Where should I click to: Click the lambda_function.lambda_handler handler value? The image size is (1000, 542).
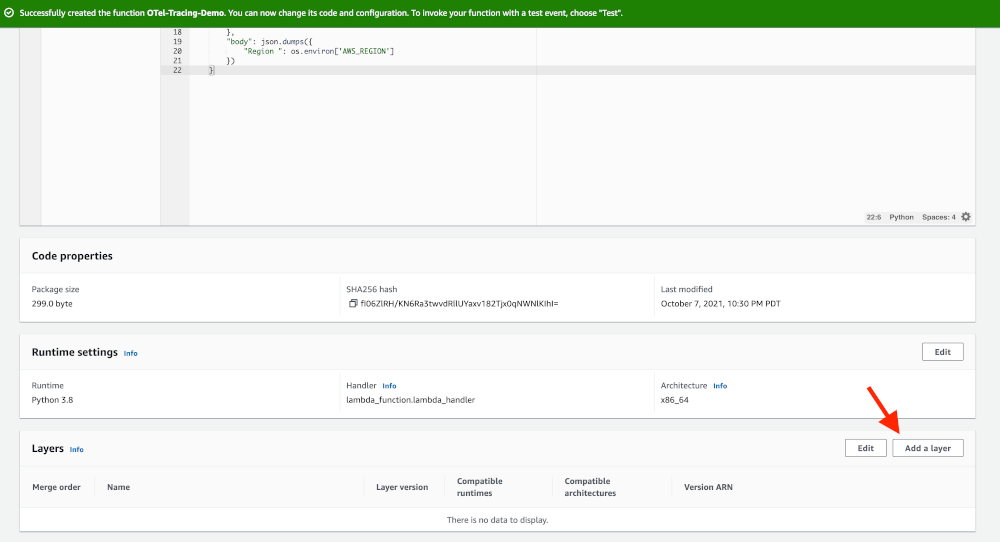411,400
